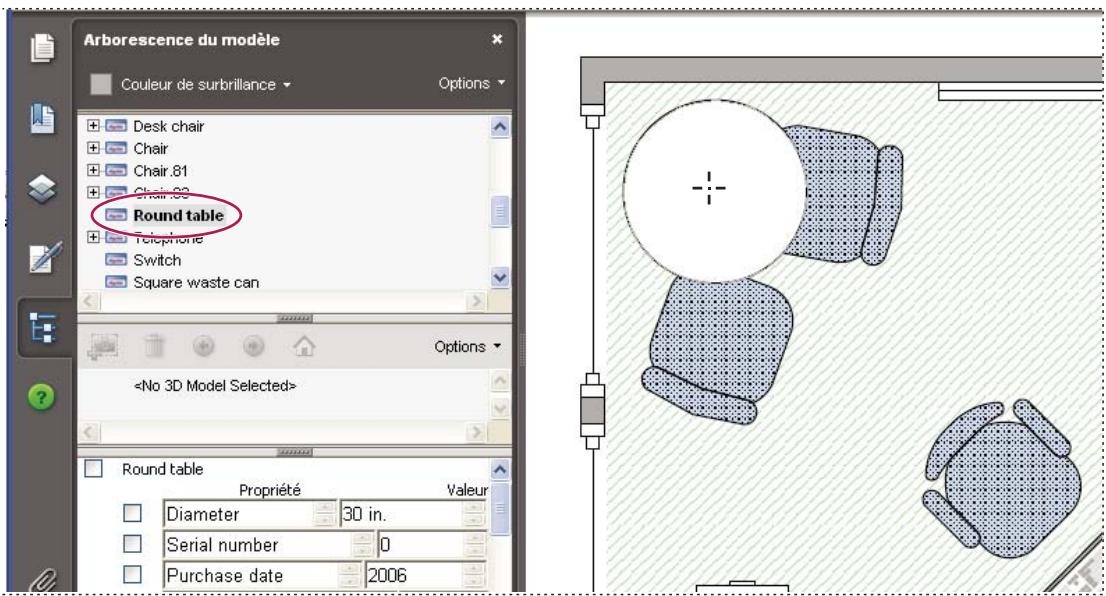Tick the Serial number checkbox

click(x=133, y=545)
